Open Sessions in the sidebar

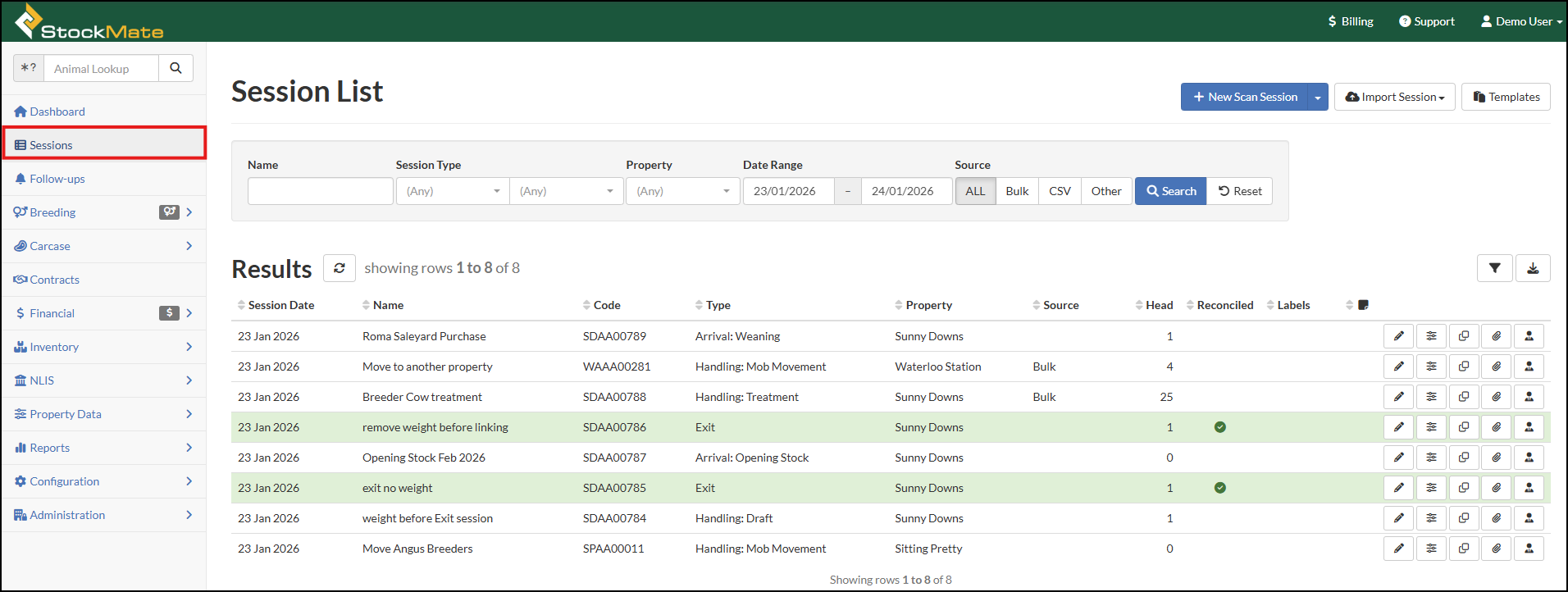103,145
